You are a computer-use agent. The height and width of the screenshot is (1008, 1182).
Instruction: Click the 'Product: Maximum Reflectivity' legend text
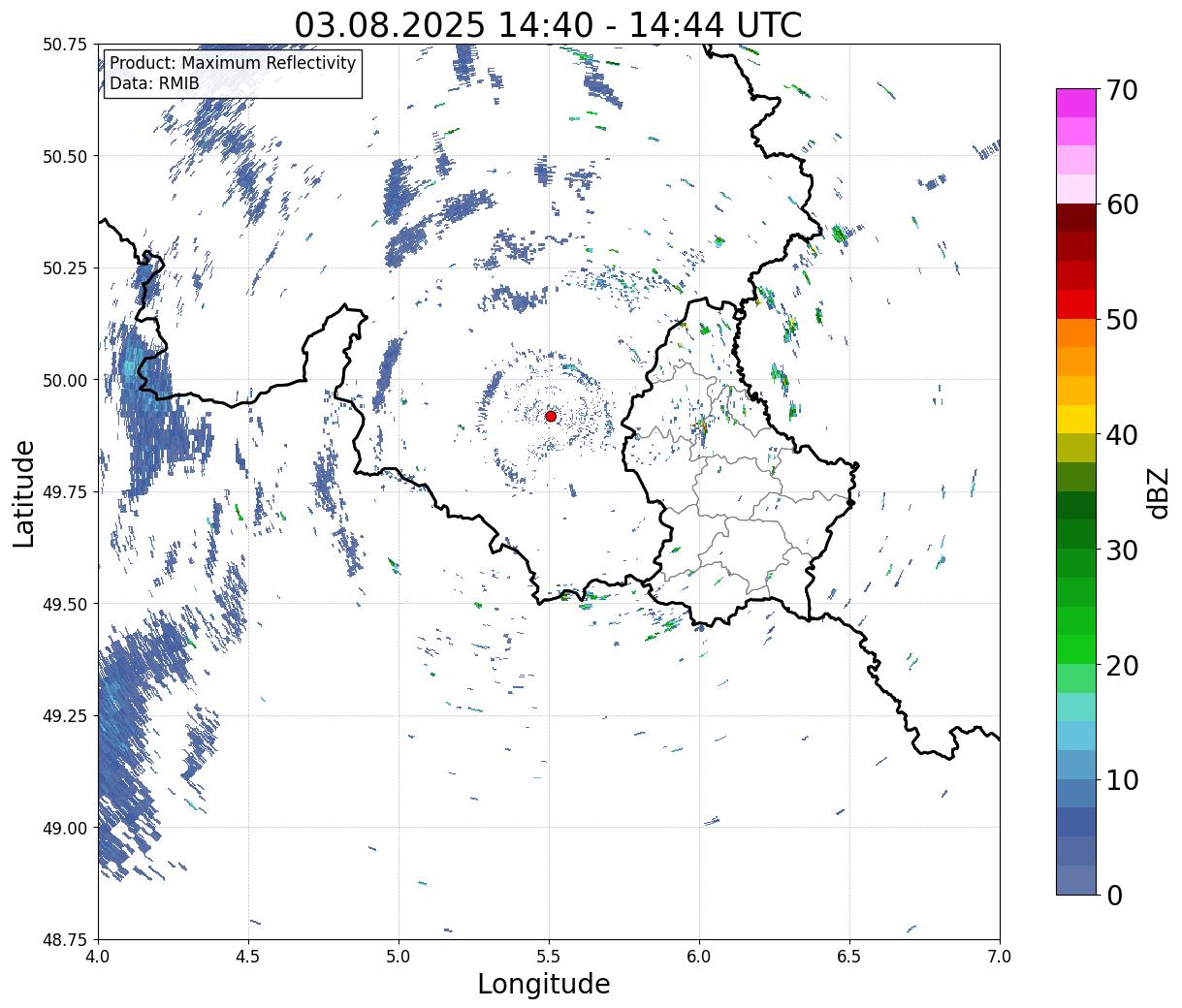233,63
